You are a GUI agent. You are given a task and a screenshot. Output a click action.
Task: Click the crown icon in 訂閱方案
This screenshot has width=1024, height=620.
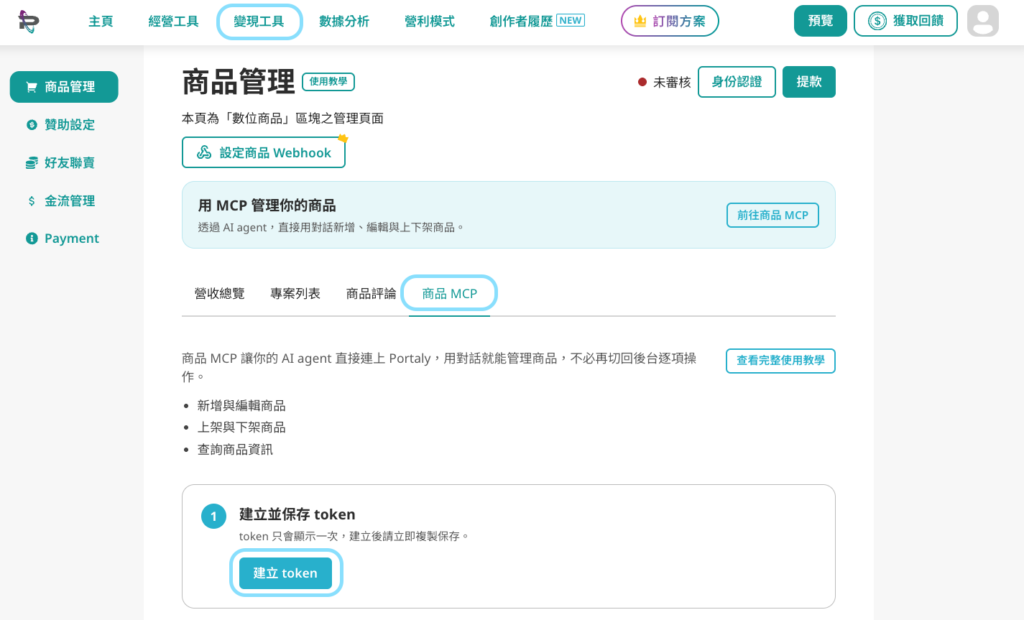pos(640,21)
